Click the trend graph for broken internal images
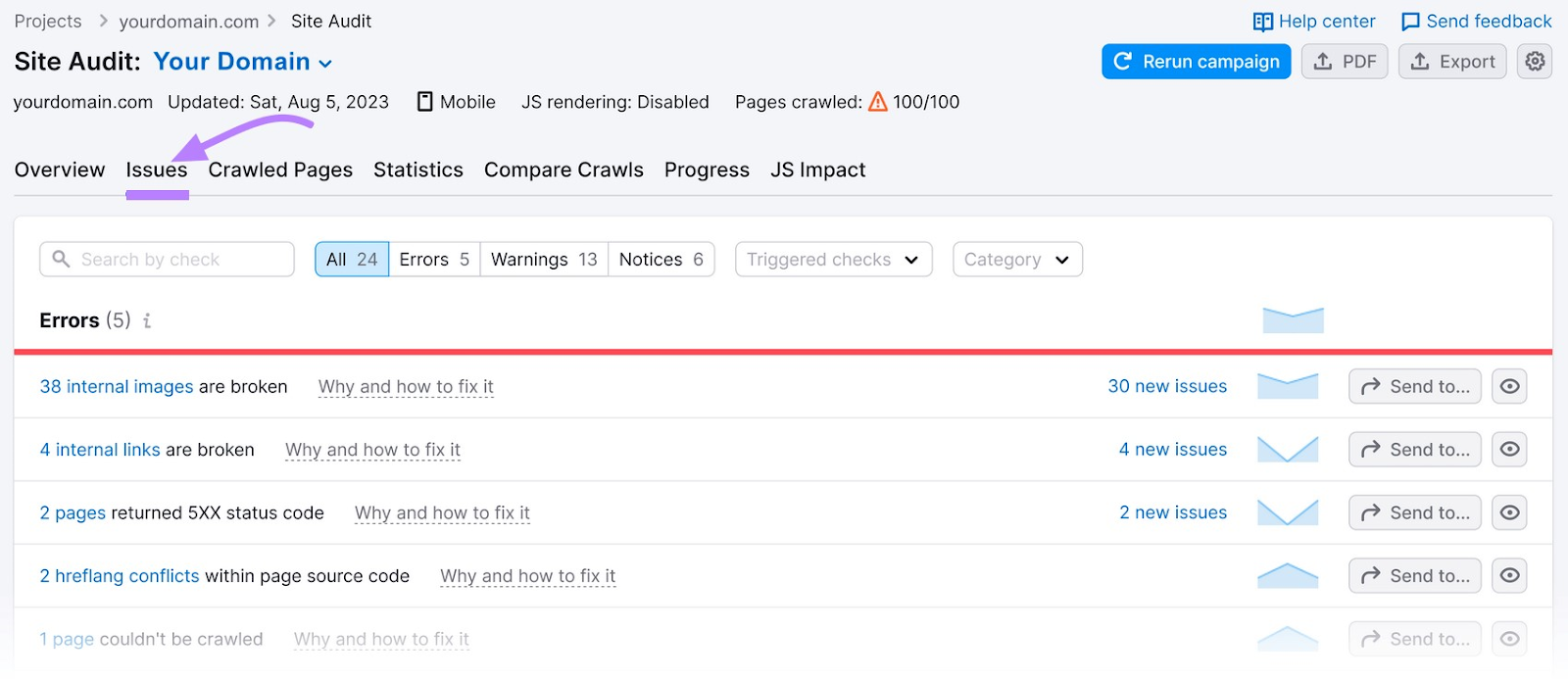 click(x=1288, y=386)
